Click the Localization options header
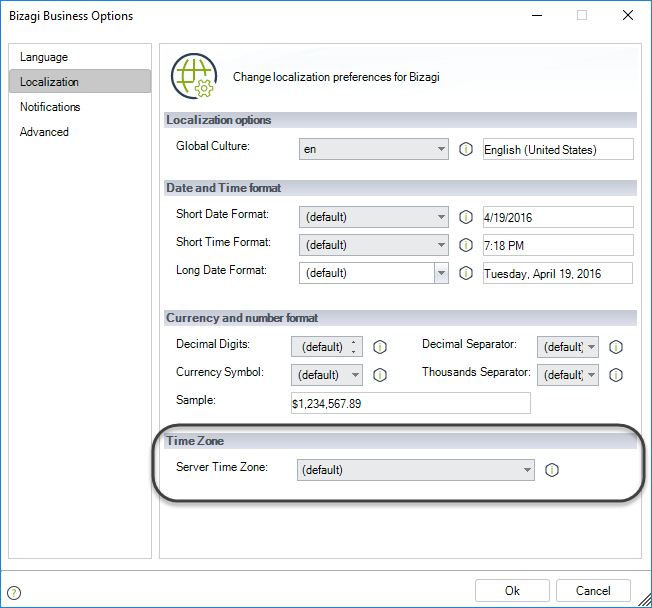This screenshot has width=652, height=608. [400, 120]
